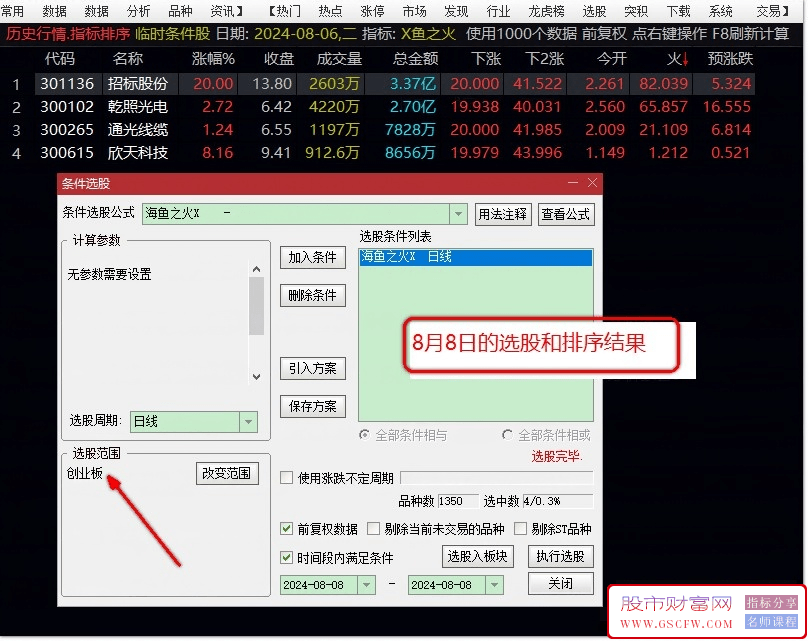Open the 品种 menu
Screen dimensions: 809x641
point(181,11)
